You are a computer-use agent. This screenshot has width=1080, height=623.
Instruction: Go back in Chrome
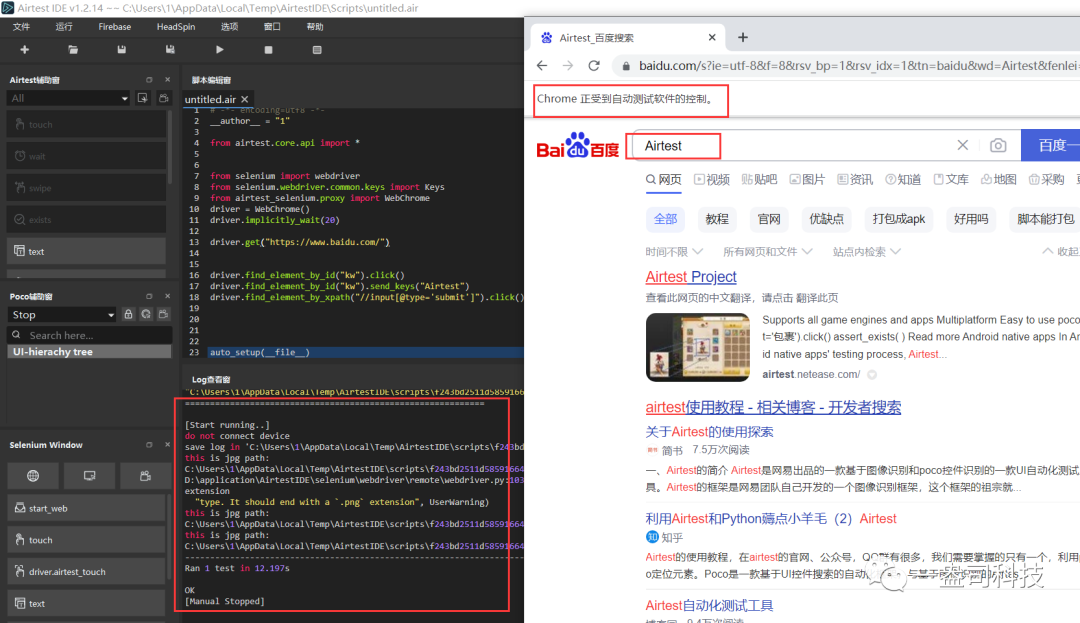tap(542, 65)
